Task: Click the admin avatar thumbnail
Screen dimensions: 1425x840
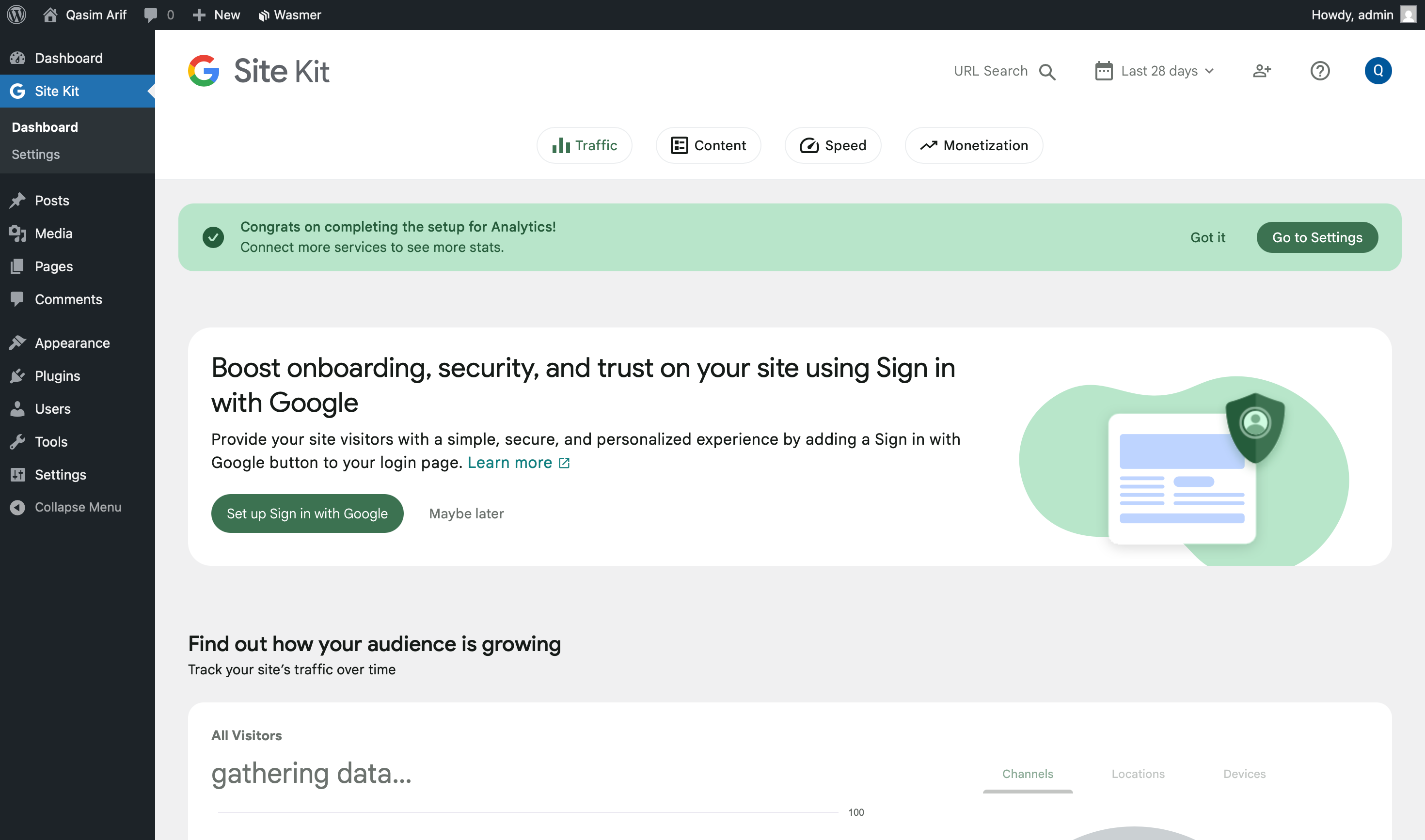Action: coord(1408,15)
